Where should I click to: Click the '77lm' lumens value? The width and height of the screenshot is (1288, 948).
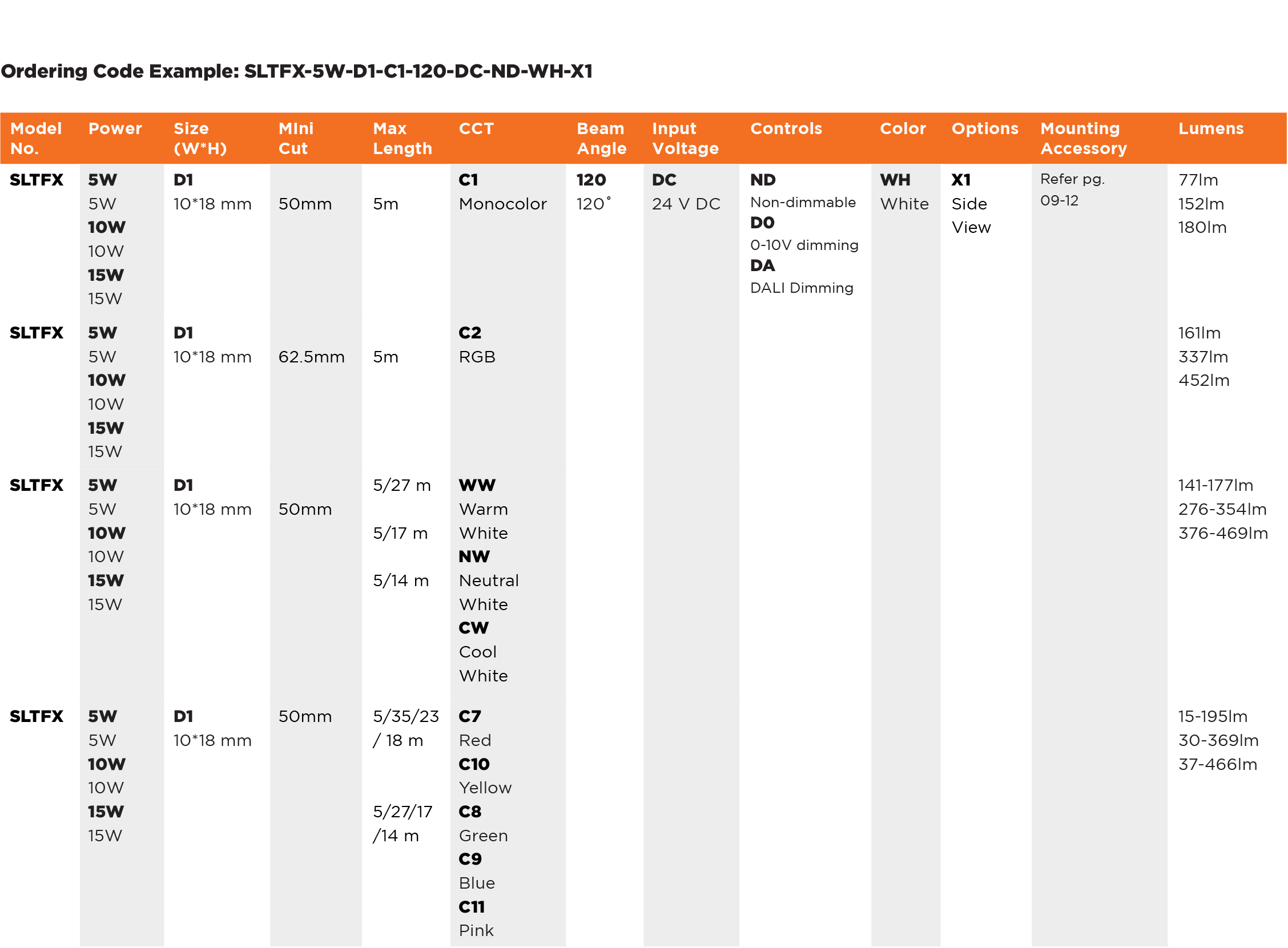coord(1198,180)
